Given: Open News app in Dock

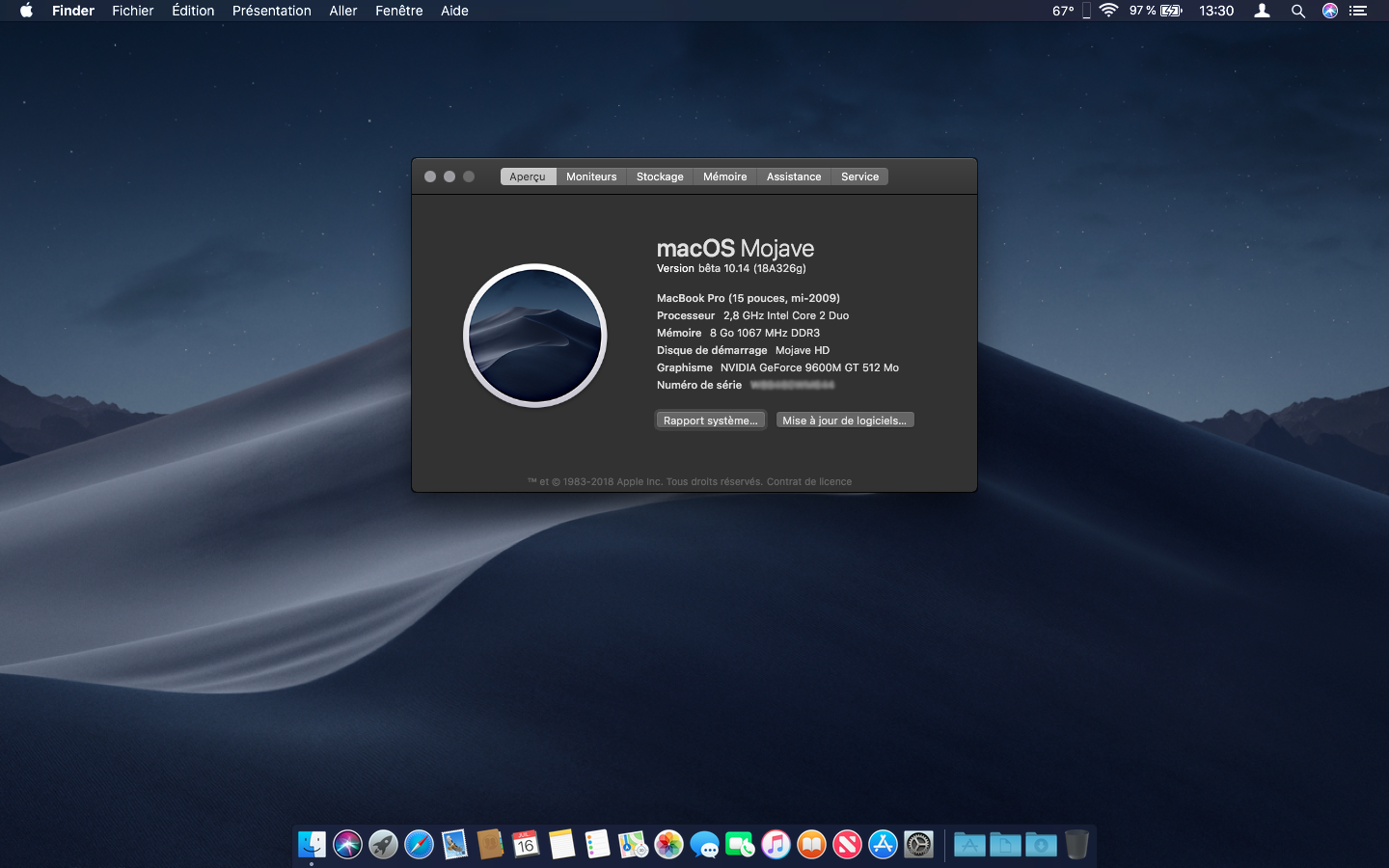Looking at the screenshot, I should [847, 845].
